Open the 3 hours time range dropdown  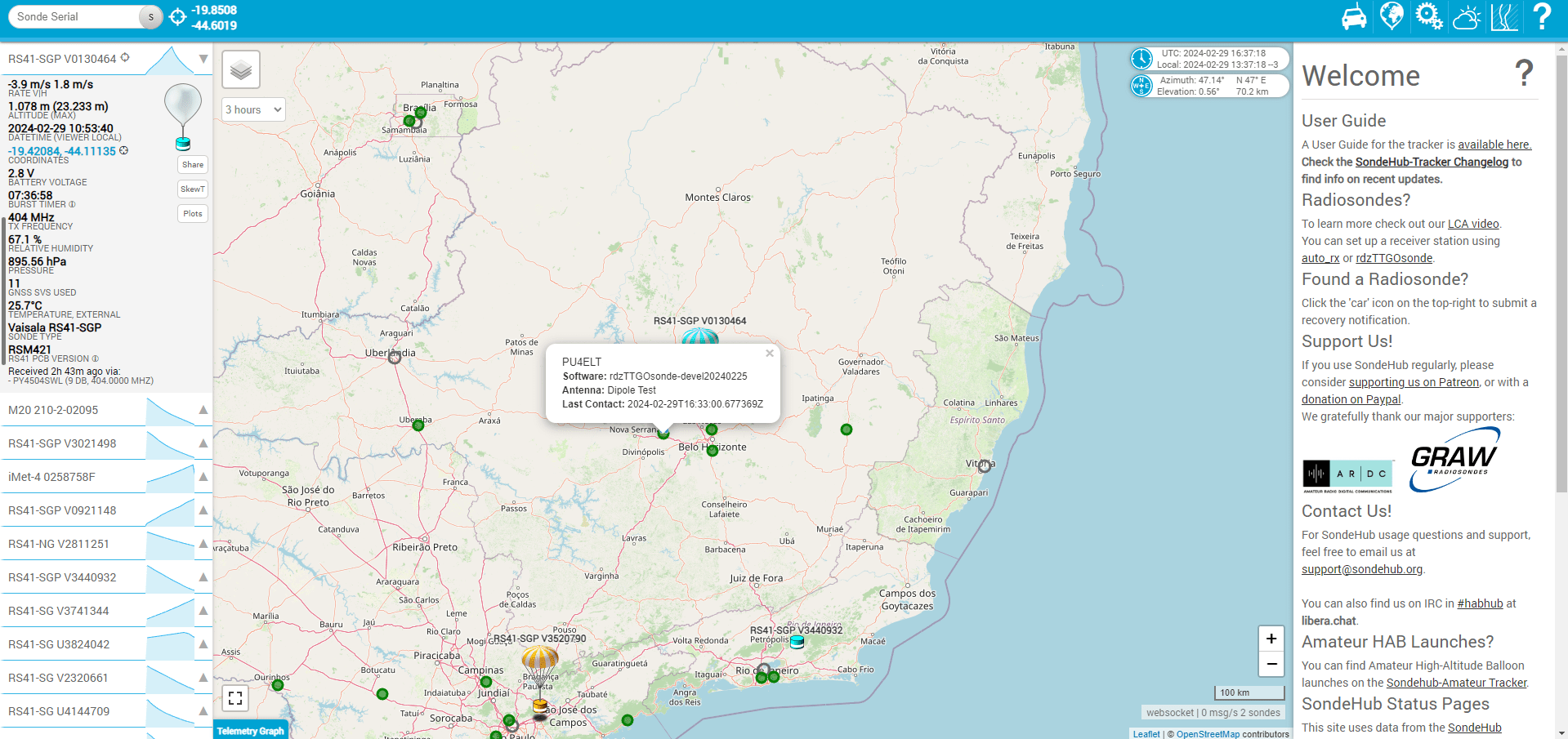click(254, 109)
